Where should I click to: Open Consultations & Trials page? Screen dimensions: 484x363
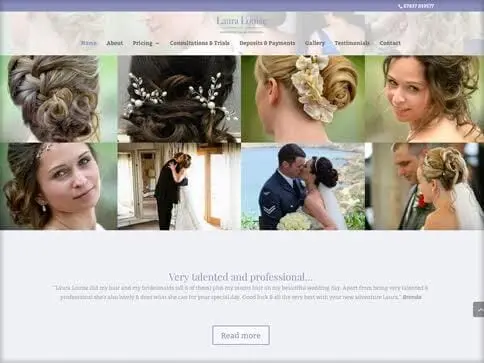pos(200,43)
